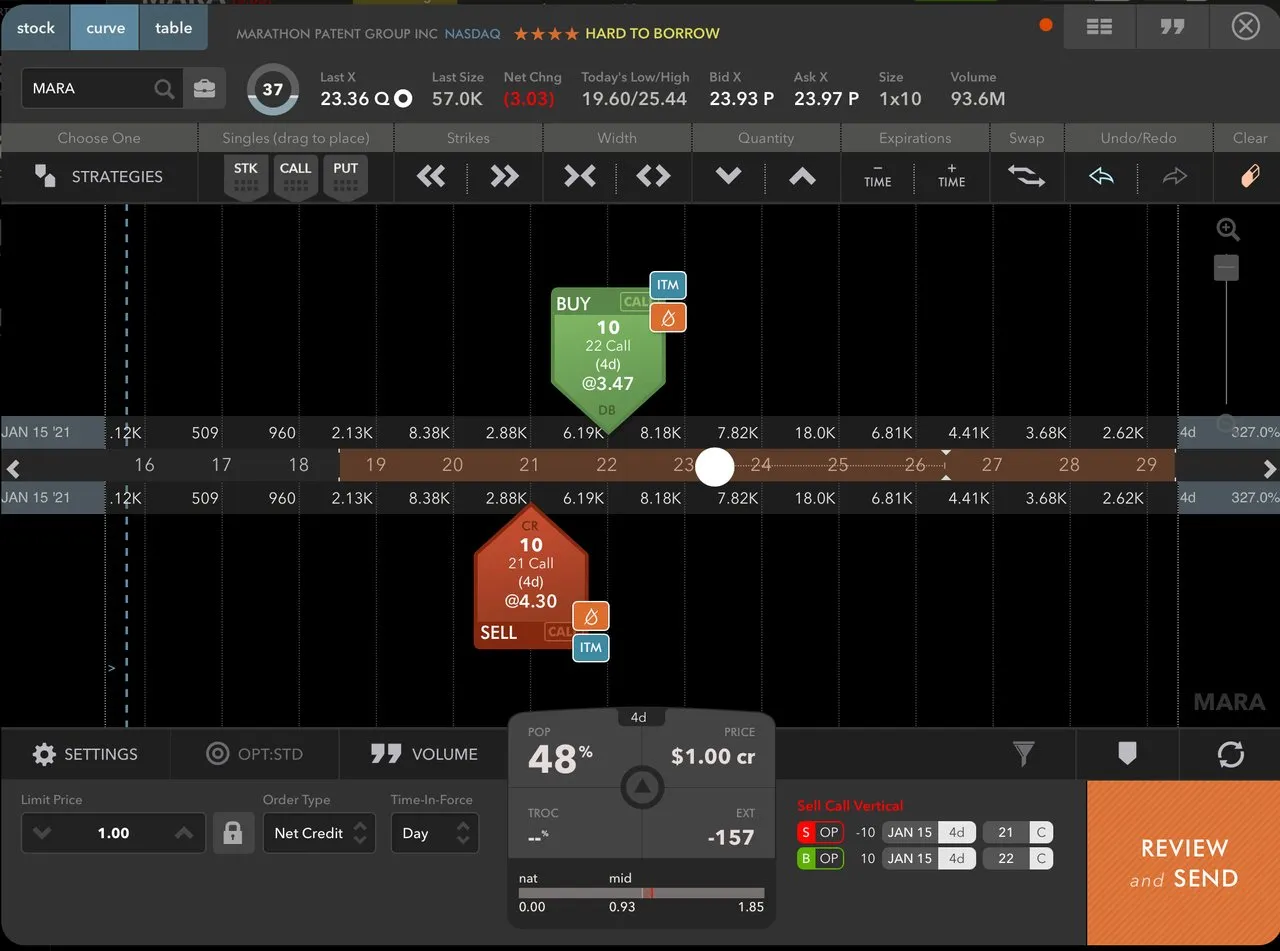The width and height of the screenshot is (1280, 951).
Task: Toggle the B OP buy leg switch
Action: 820,858
